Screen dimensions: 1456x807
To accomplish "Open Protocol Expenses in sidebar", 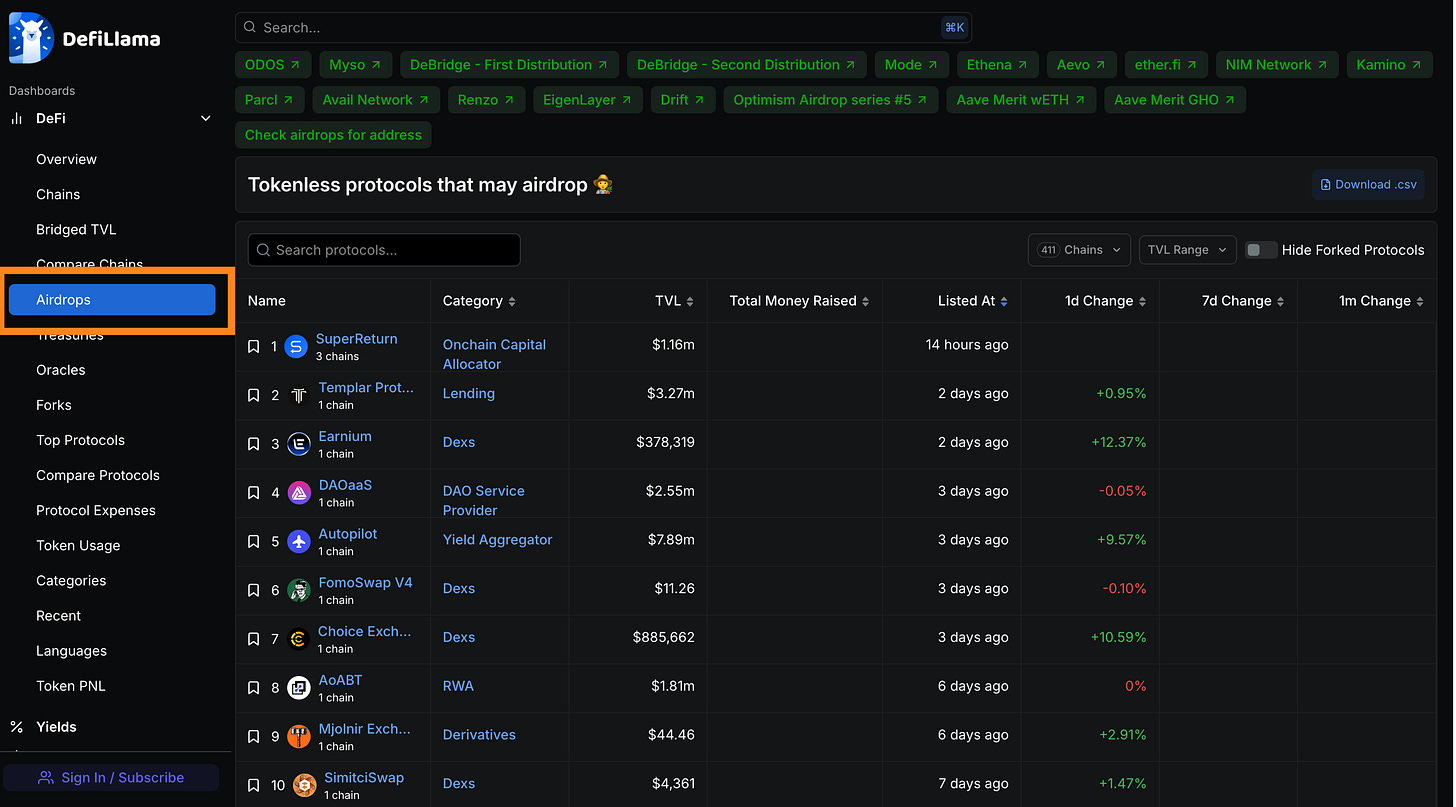I will (x=96, y=510).
